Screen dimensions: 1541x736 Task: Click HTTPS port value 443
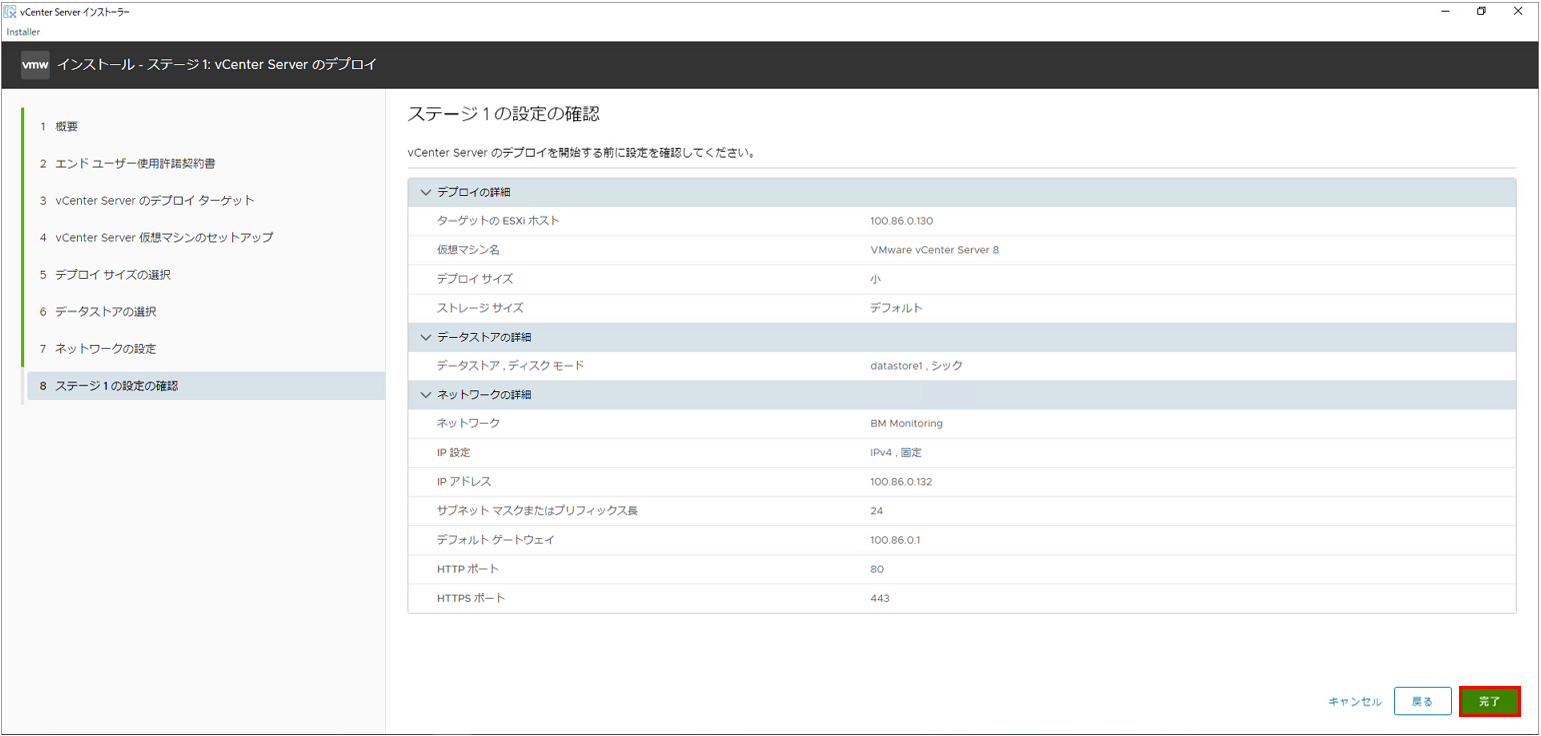880,598
